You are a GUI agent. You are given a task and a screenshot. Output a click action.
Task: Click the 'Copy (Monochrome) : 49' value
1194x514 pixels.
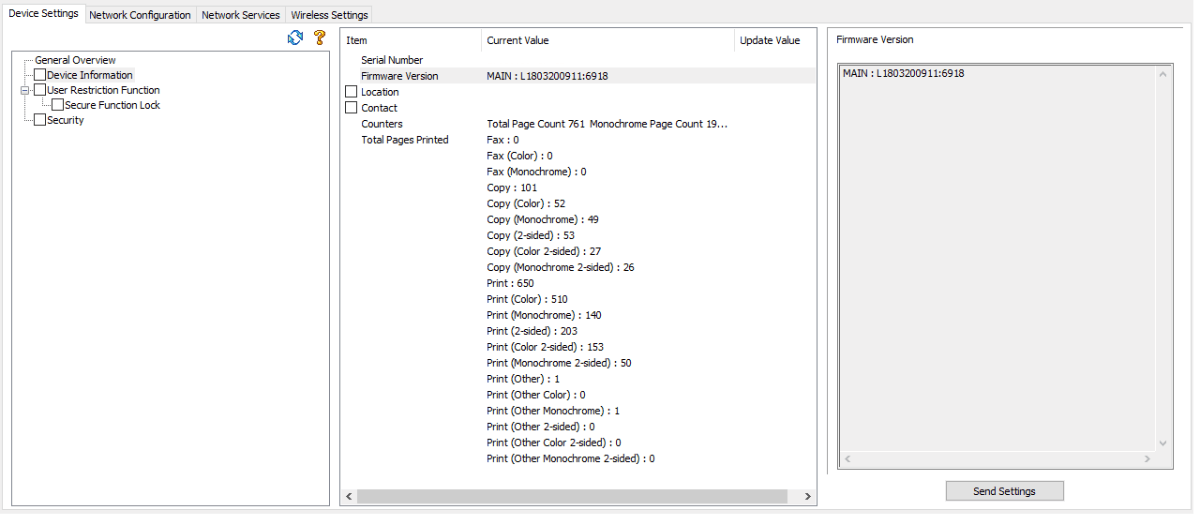543,219
